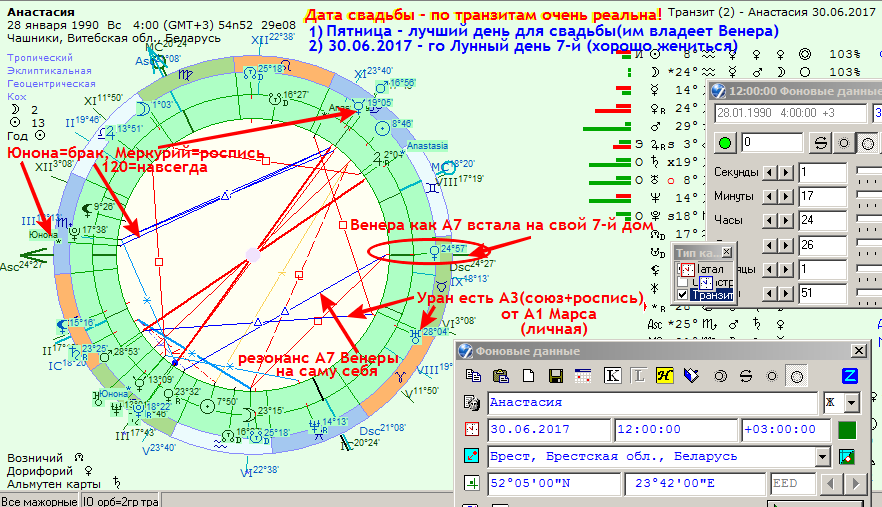882x507 pixels.
Task: Decrease Секунды with left arrow
Action: click(x=769, y=172)
